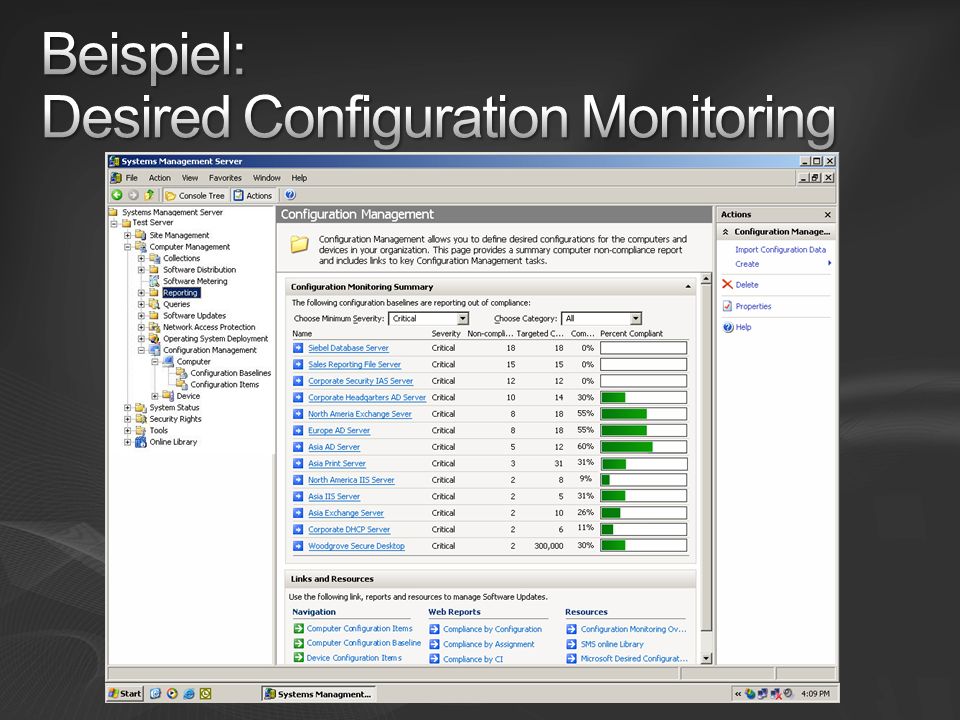This screenshot has width=960, height=720.
Task: Open the Sales Reporting File Server link
Action: point(354,364)
